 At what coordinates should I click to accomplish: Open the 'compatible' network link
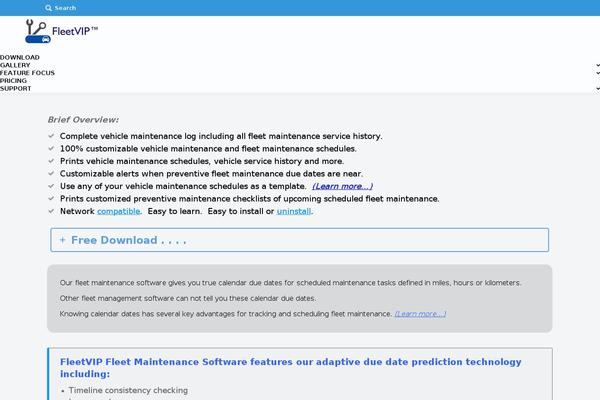(119, 211)
